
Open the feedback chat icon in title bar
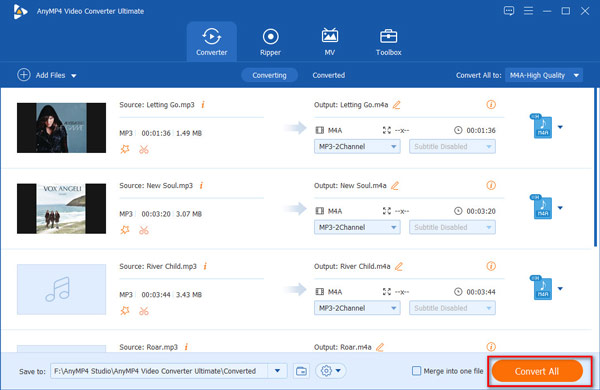click(509, 11)
